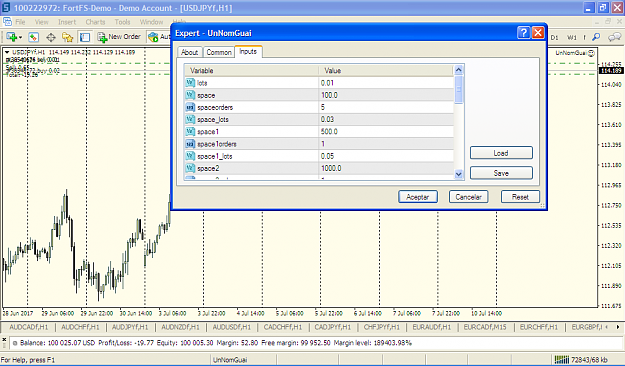The height and width of the screenshot is (366, 625).
Task: Select the D1 timeframe button
Action: 554,37
